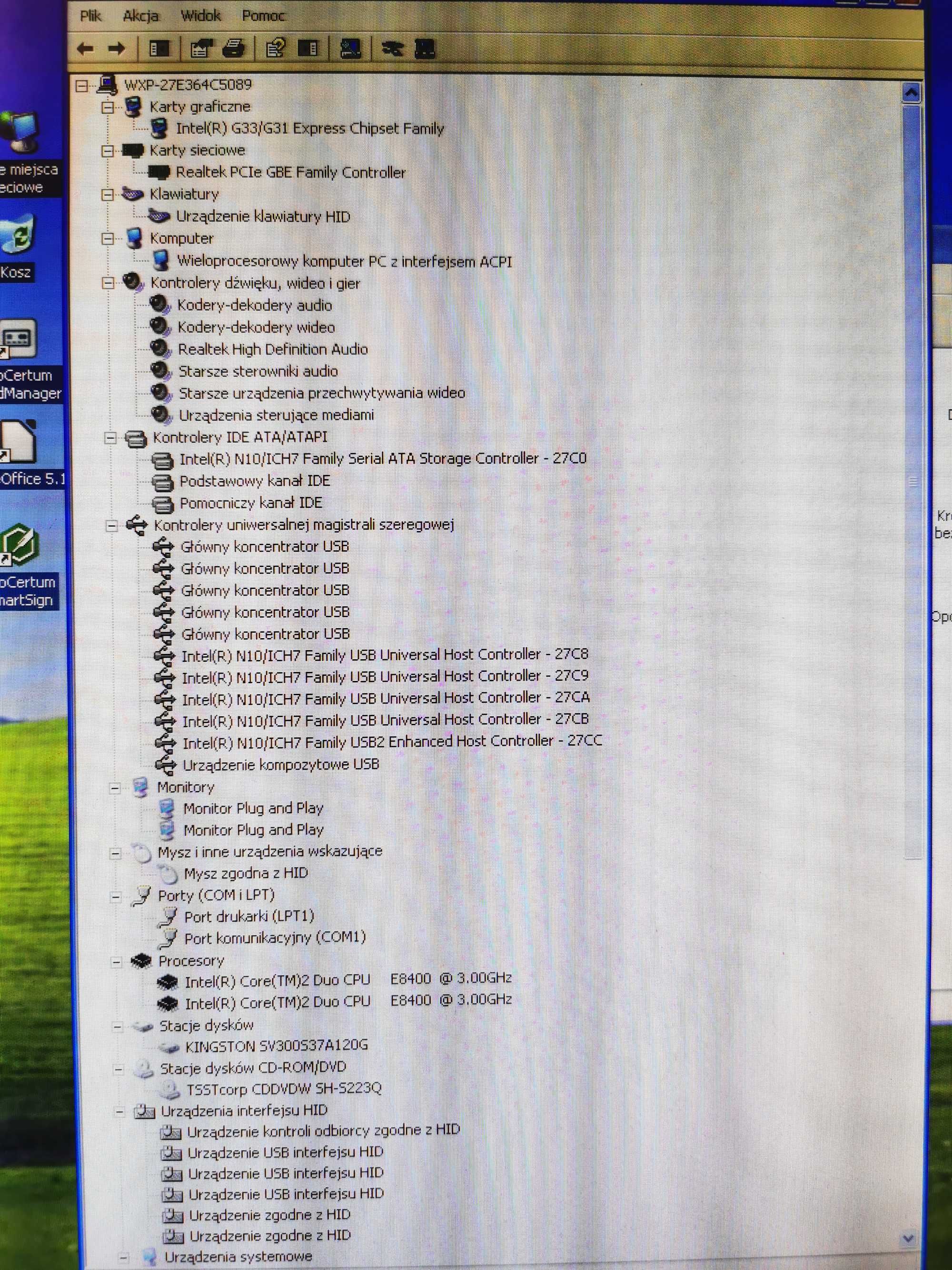Select USB Universal Host Controller - 27CA
Viewport: 952px width, 1270px height.
point(386,699)
